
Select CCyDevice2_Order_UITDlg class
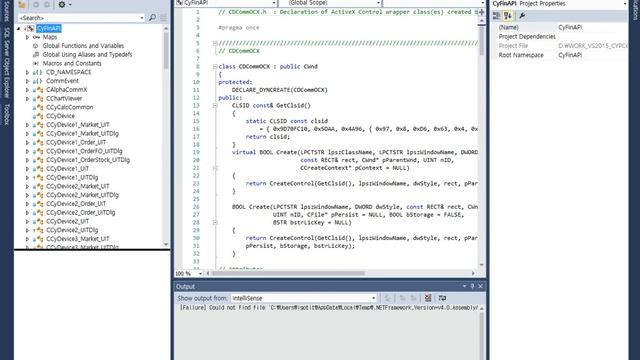tap(80, 213)
